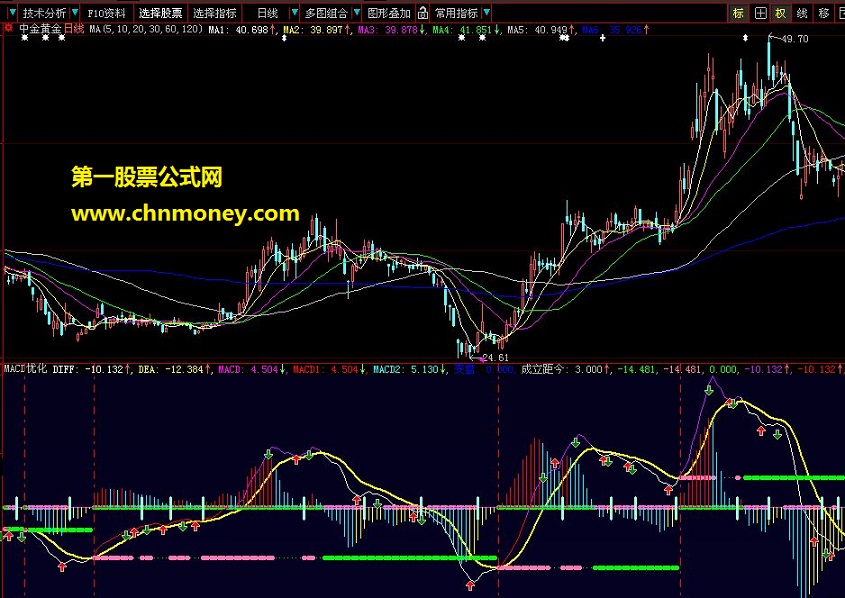Click the 24.61 low price label
The height and width of the screenshot is (598, 845).
click(495, 357)
